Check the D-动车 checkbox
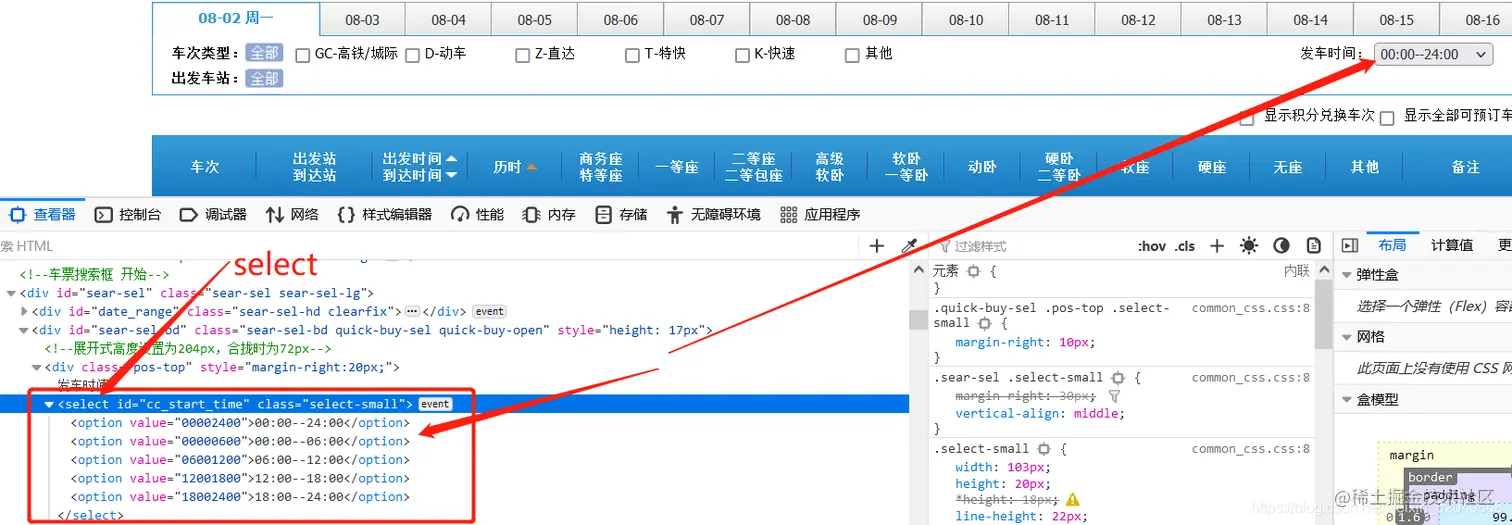Image resolution: width=1512 pixels, height=525 pixels. [x=413, y=55]
